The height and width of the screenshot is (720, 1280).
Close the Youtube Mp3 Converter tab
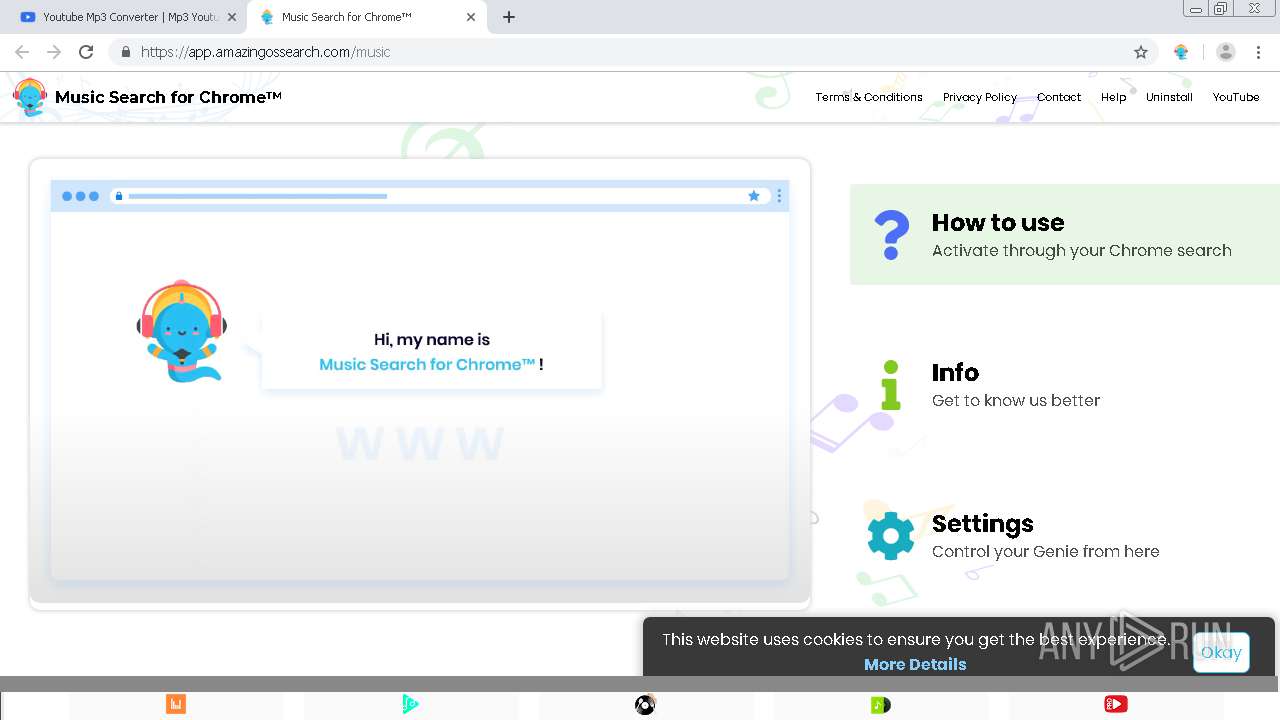pyautogui.click(x=231, y=17)
